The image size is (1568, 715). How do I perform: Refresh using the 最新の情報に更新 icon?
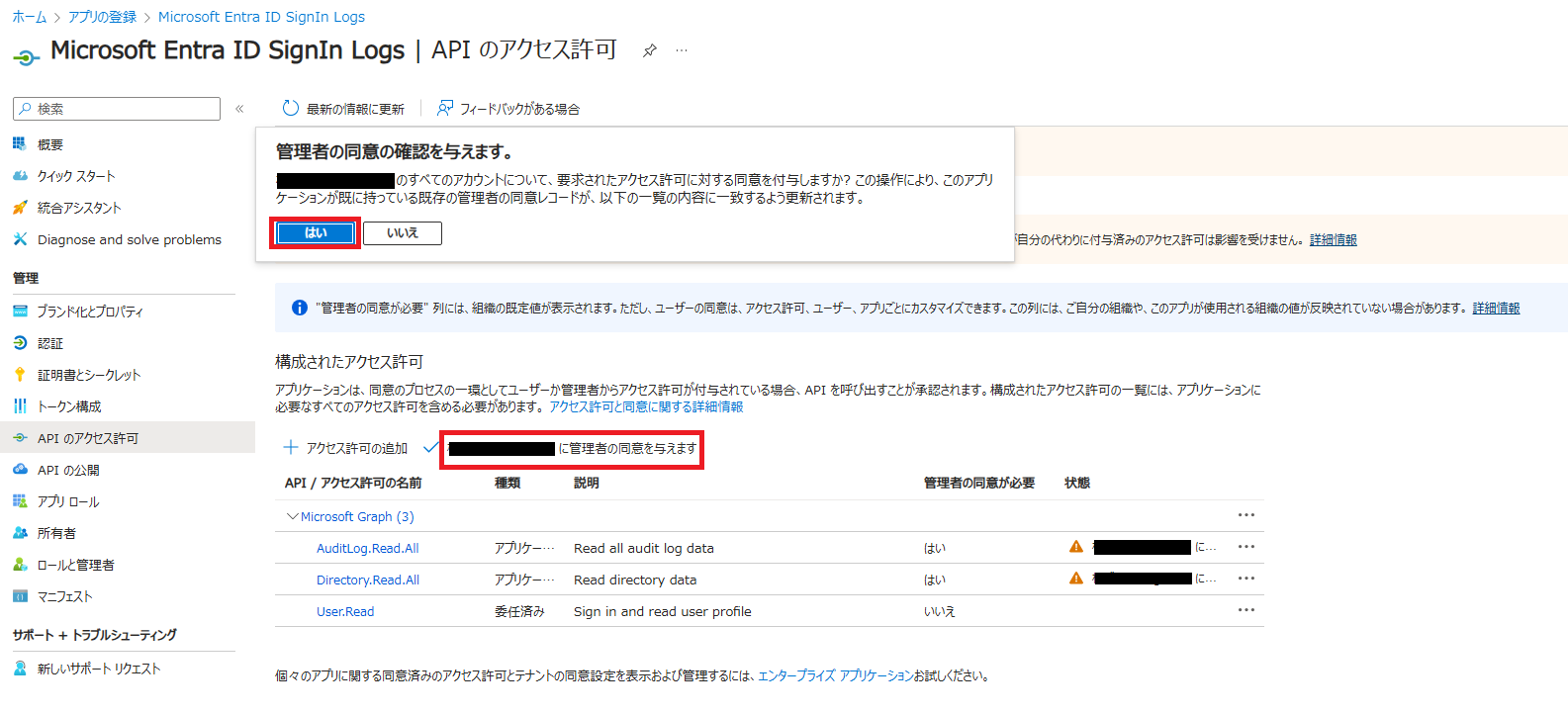click(291, 108)
